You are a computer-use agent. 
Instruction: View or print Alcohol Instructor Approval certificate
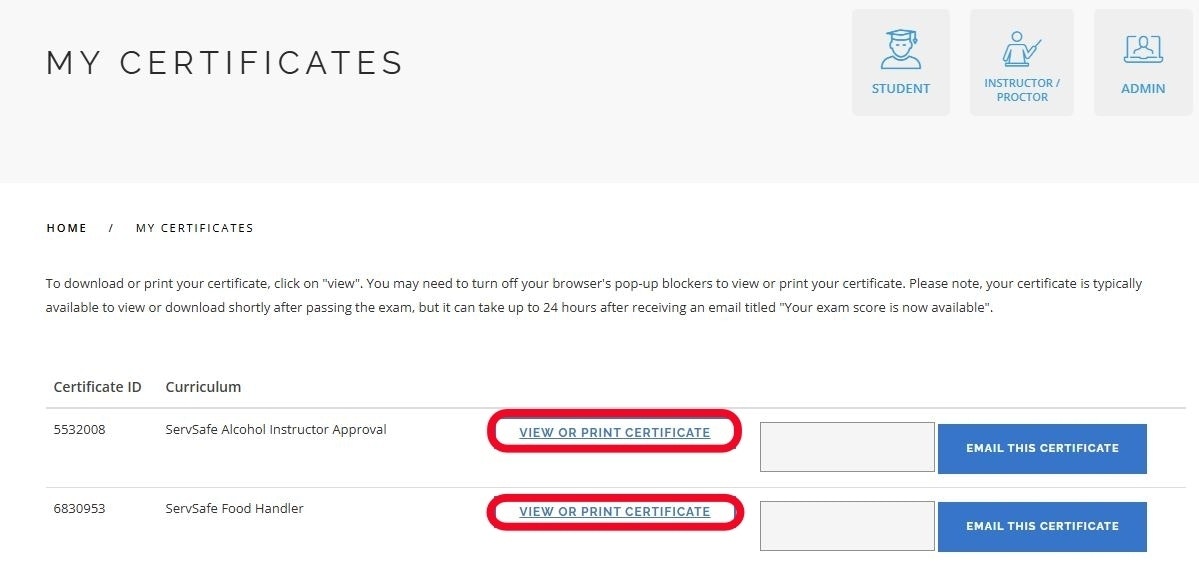614,433
